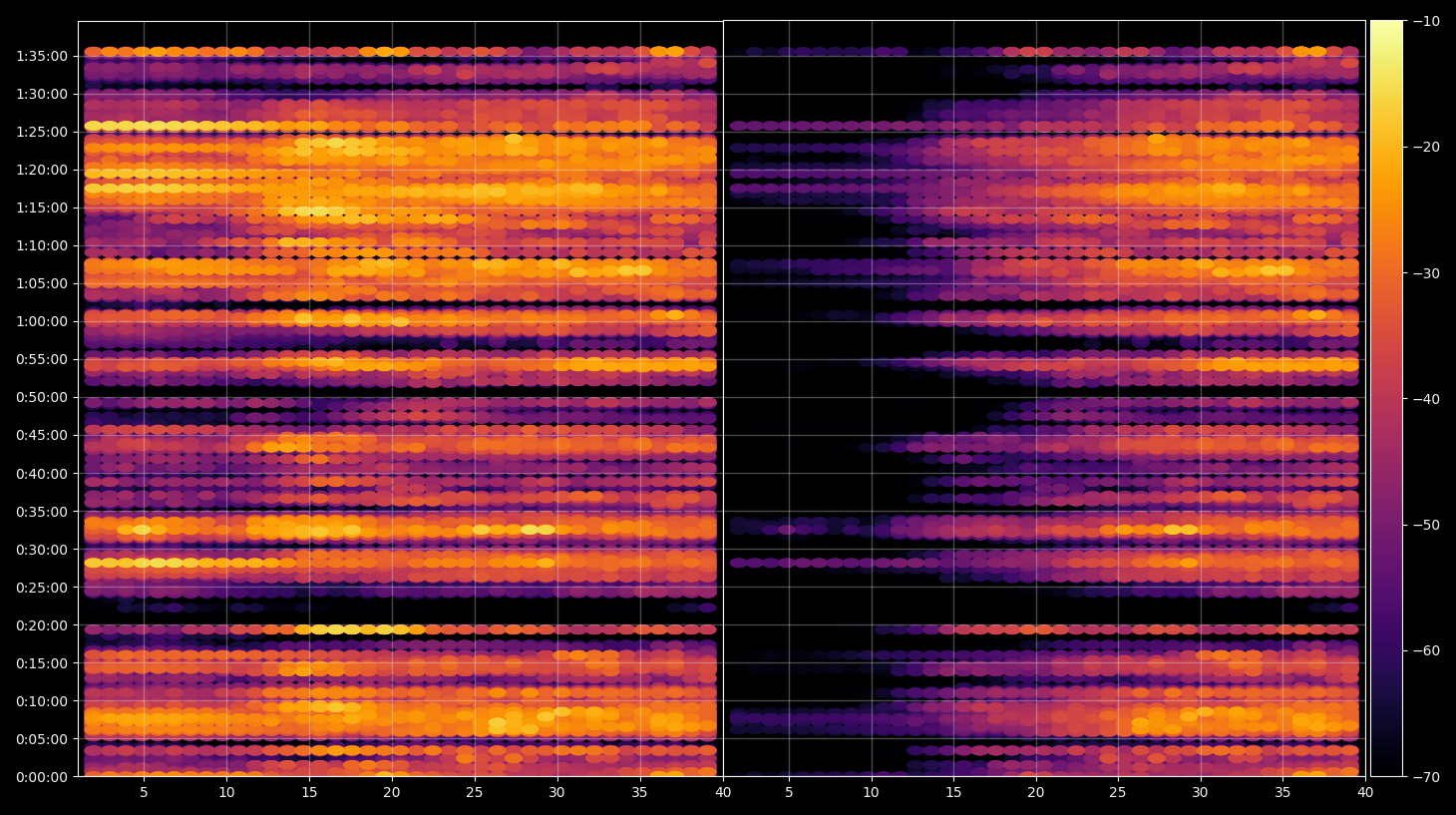Select the 0:50:00 y-axis tick label

pyautogui.click(x=42, y=397)
